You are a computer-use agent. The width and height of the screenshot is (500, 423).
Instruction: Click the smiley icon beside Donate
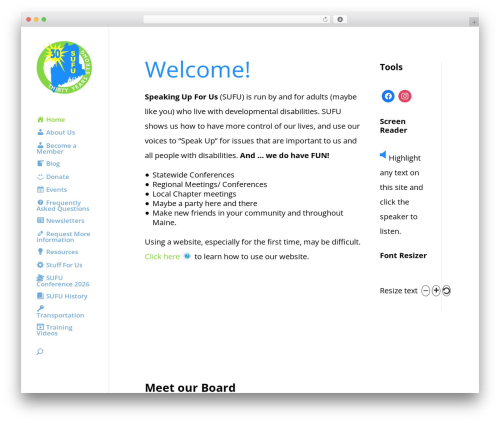coord(40,177)
